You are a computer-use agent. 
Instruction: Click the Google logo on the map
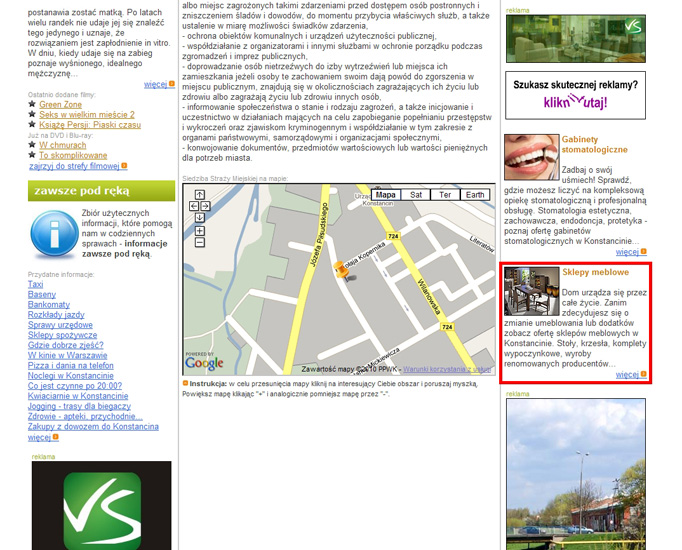pyautogui.click(x=204, y=363)
